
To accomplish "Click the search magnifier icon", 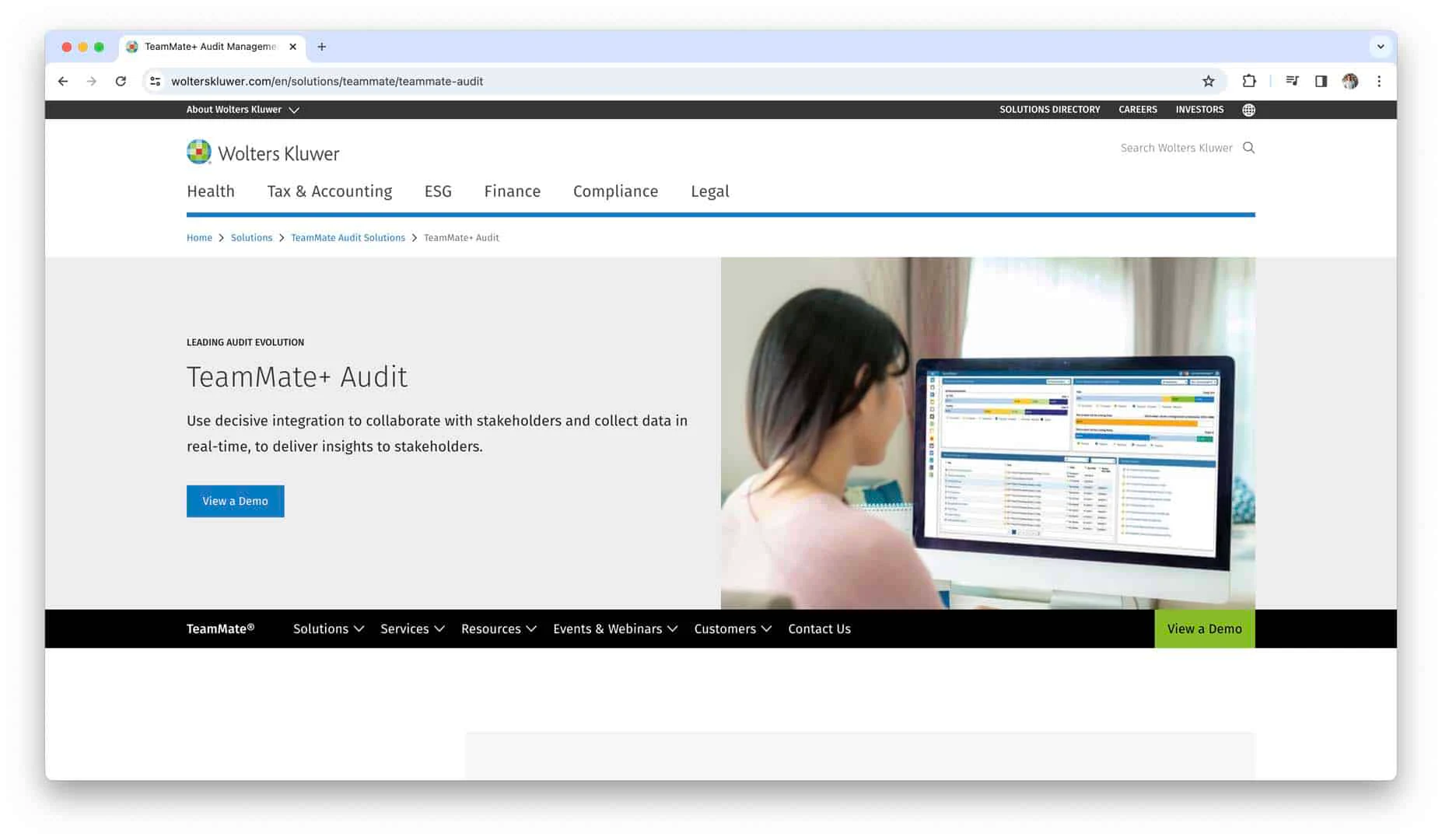I will tap(1248, 148).
